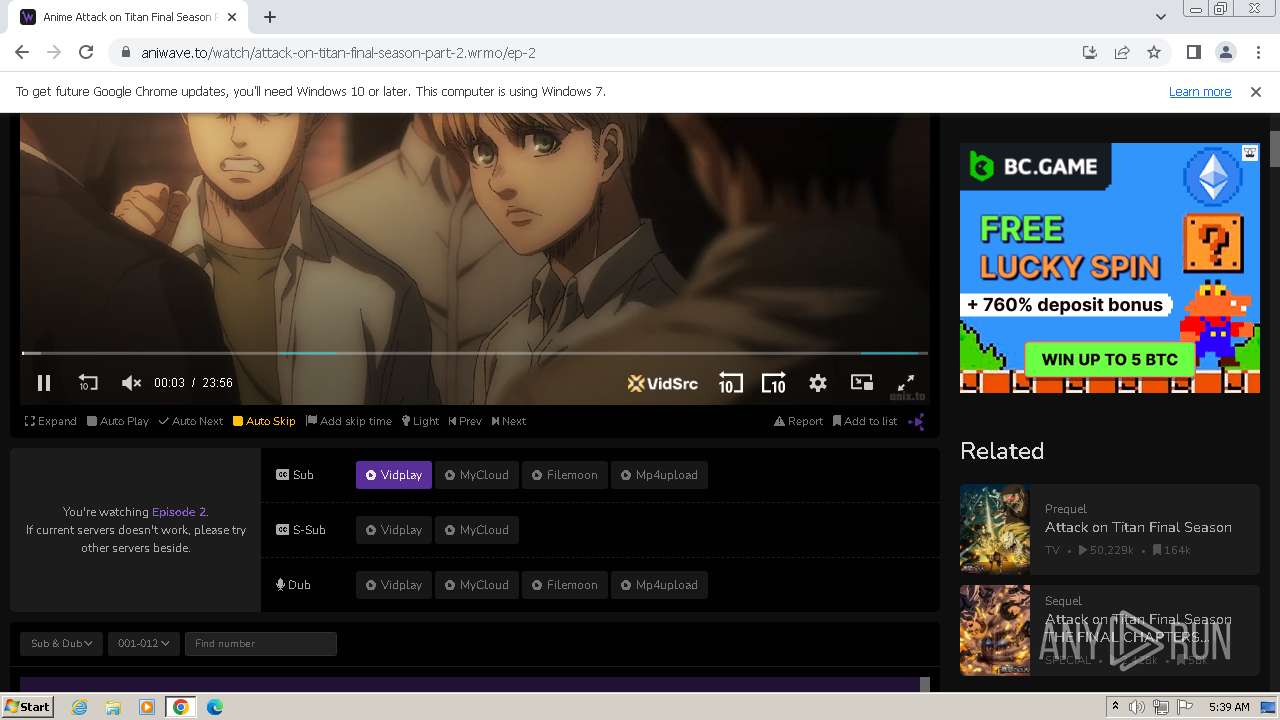Click the address bar URL
This screenshot has height=720, width=1280.
click(339, 53)
